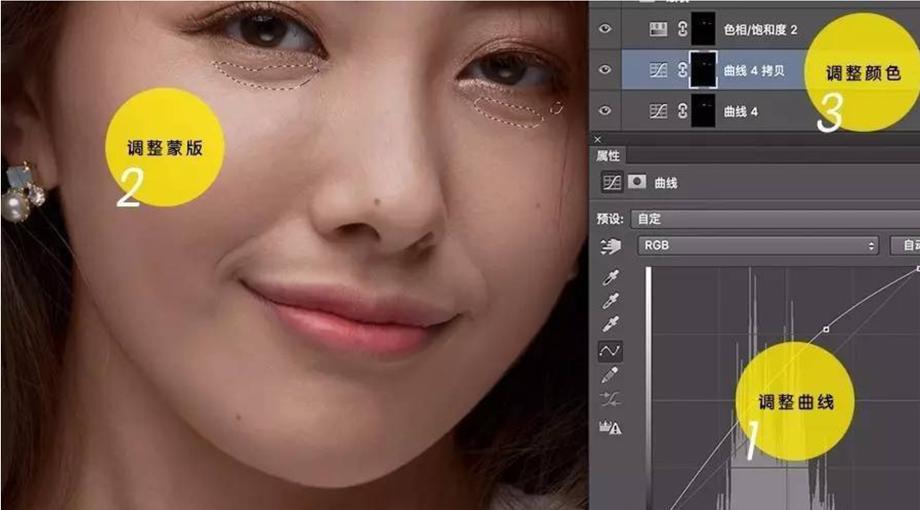Image resolution: width=920 pixels, height=510 pixels.
Task: Click curves adjustment icon on 曲线 4 layer
Action: point(658,111)
